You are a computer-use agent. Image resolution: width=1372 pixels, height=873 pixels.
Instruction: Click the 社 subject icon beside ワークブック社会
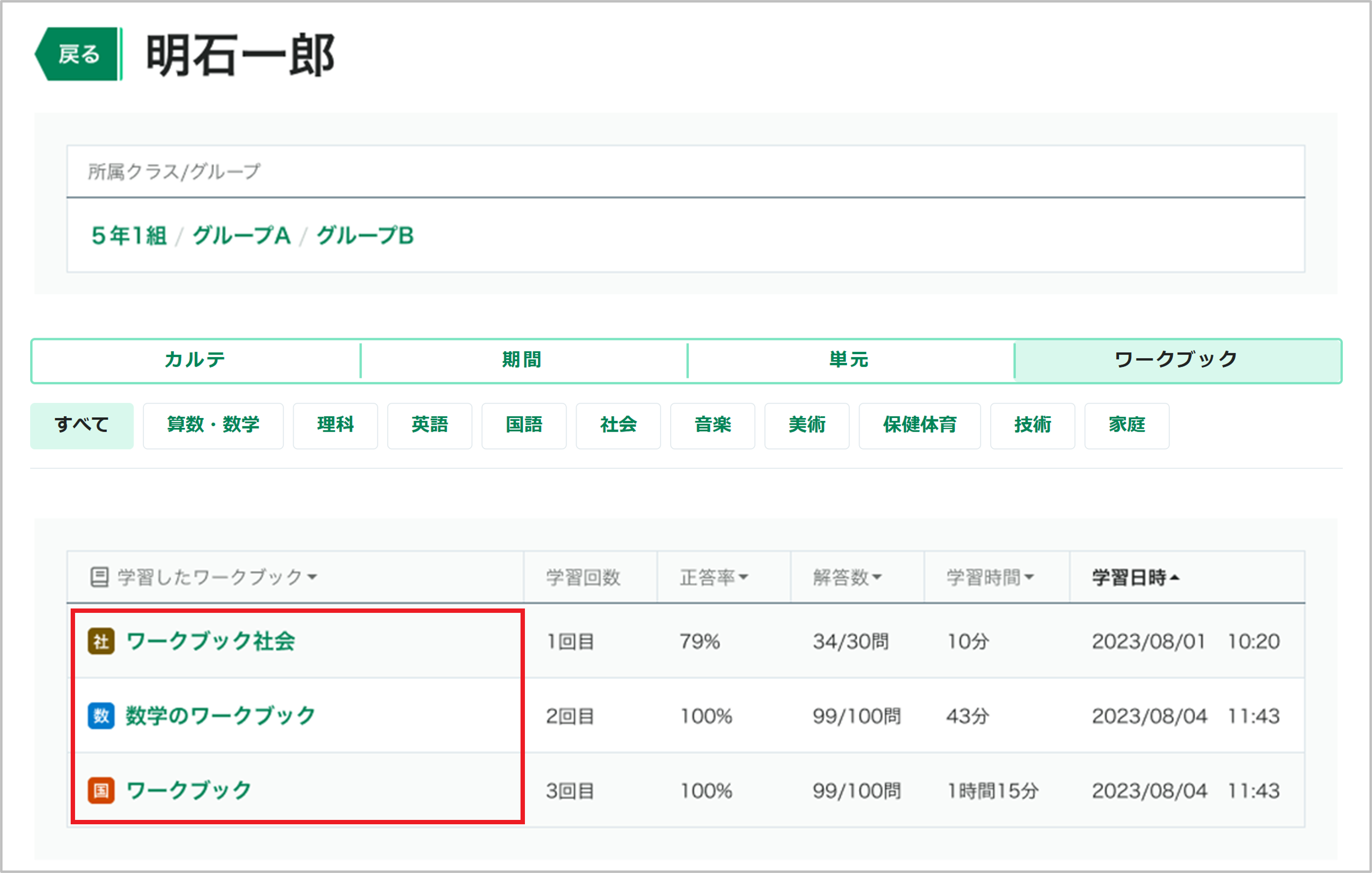pos(101,641)
